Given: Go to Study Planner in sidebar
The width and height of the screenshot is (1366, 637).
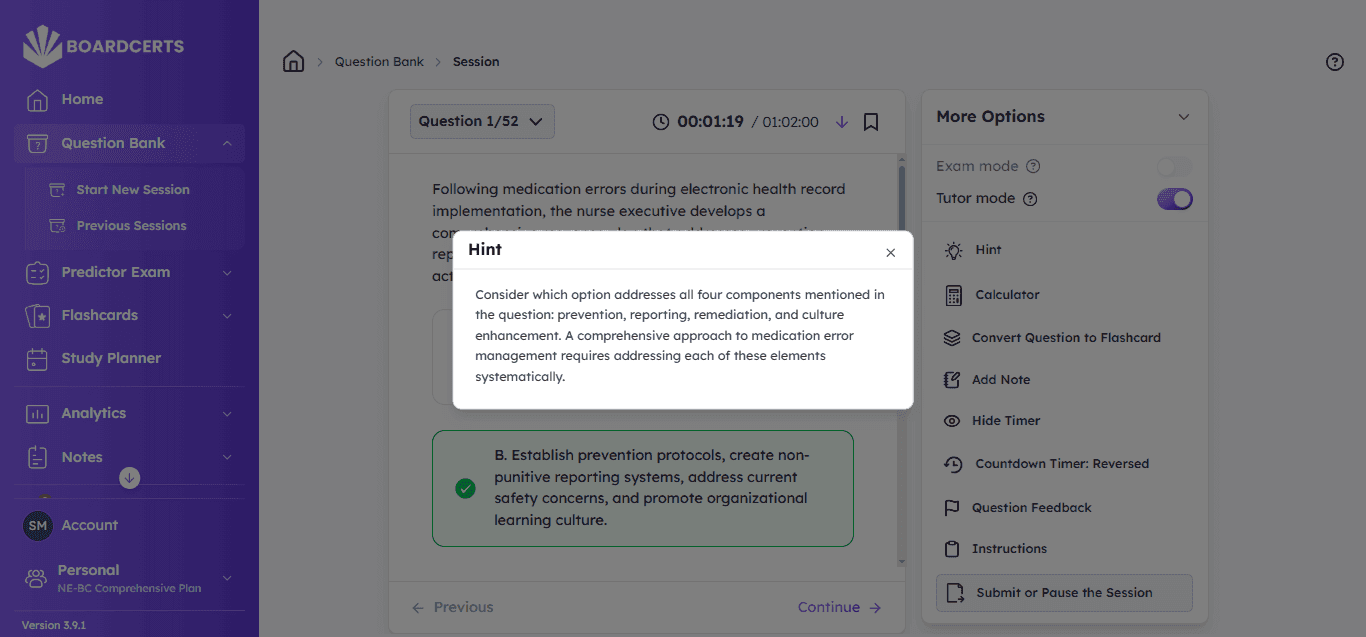Looking at the screenshot, I should (x=111, y=358).
